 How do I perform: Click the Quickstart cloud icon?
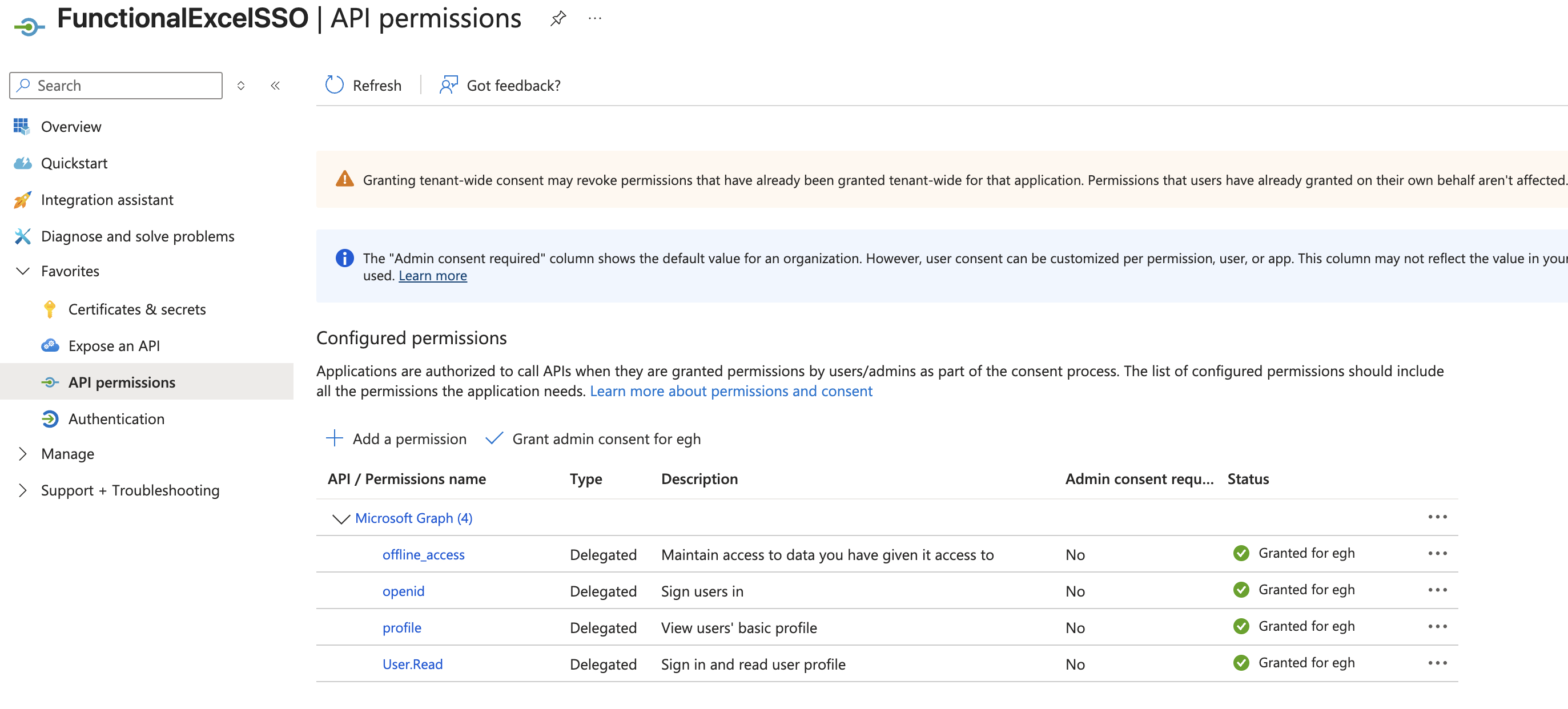point(22,163)
